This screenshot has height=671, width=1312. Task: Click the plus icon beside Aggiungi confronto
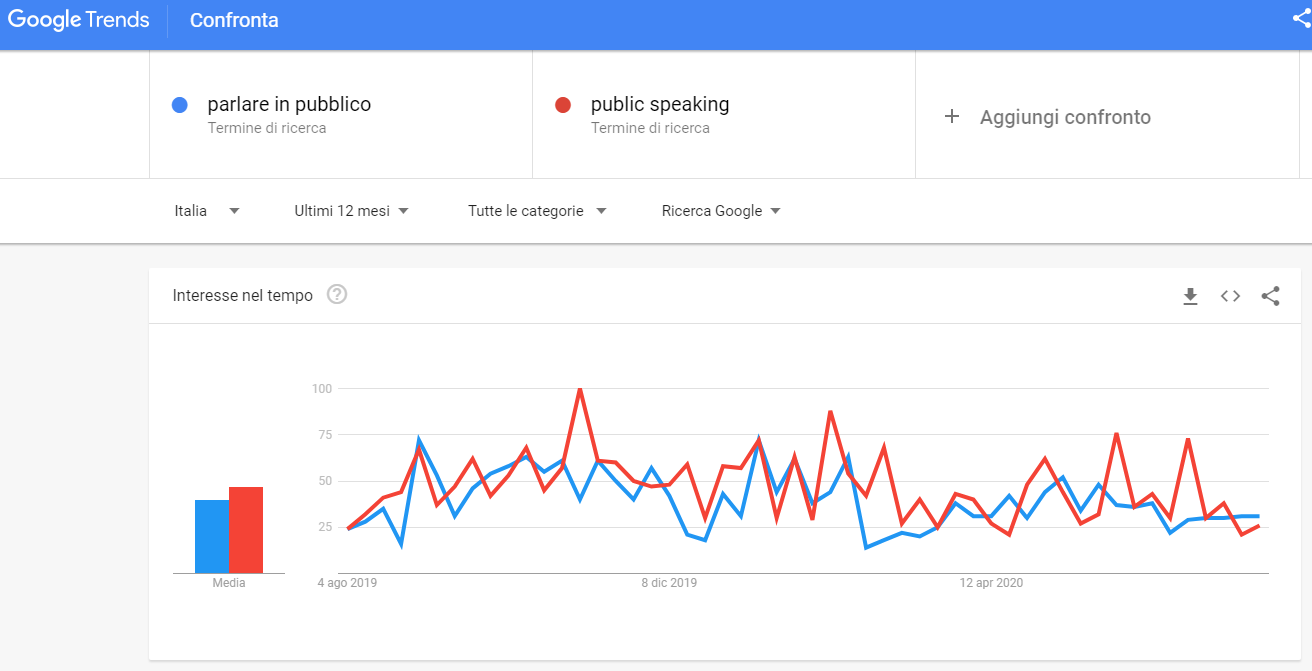pos(951,117)
